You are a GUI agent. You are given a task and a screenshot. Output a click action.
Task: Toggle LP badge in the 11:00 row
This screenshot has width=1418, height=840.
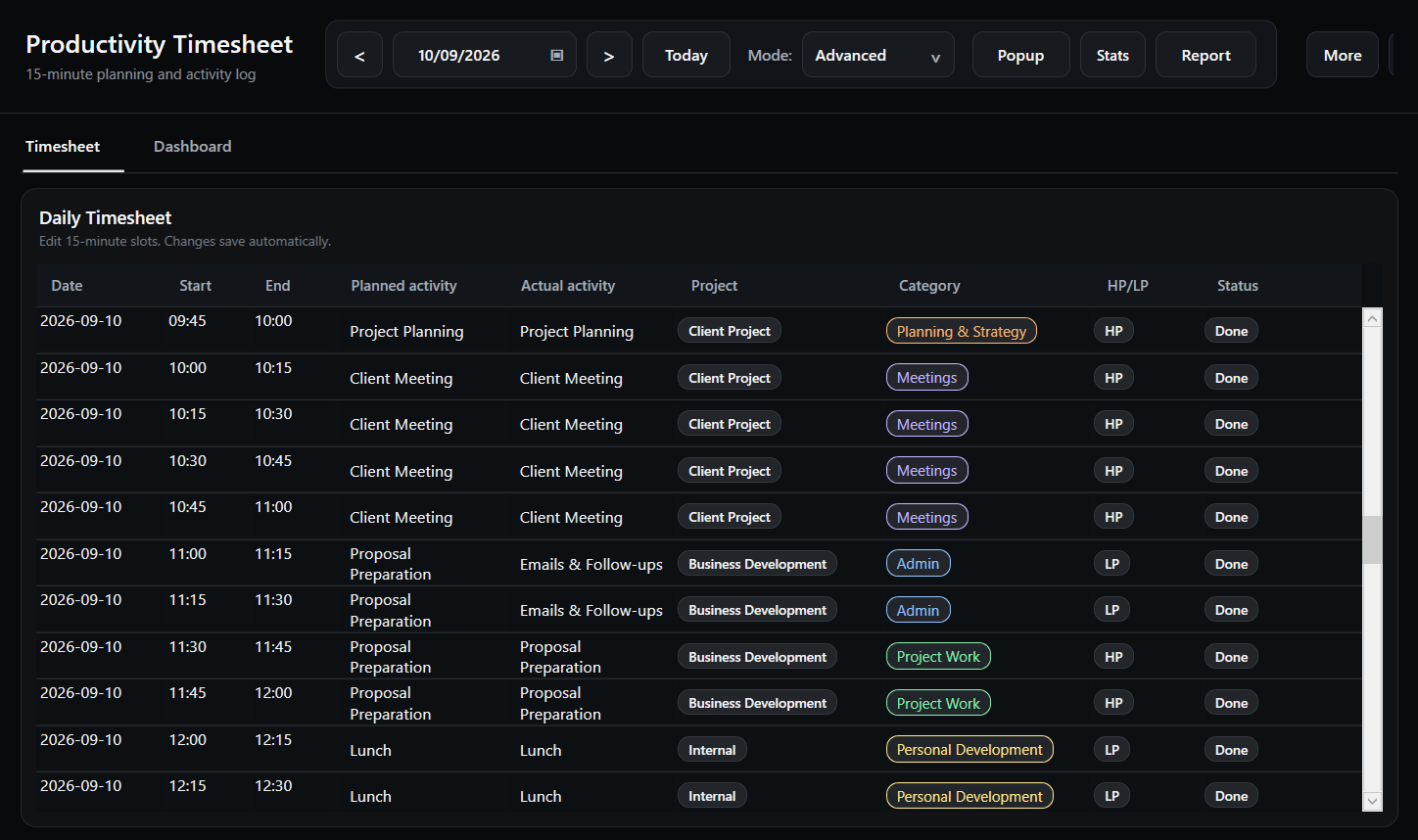click(1111, 564)
